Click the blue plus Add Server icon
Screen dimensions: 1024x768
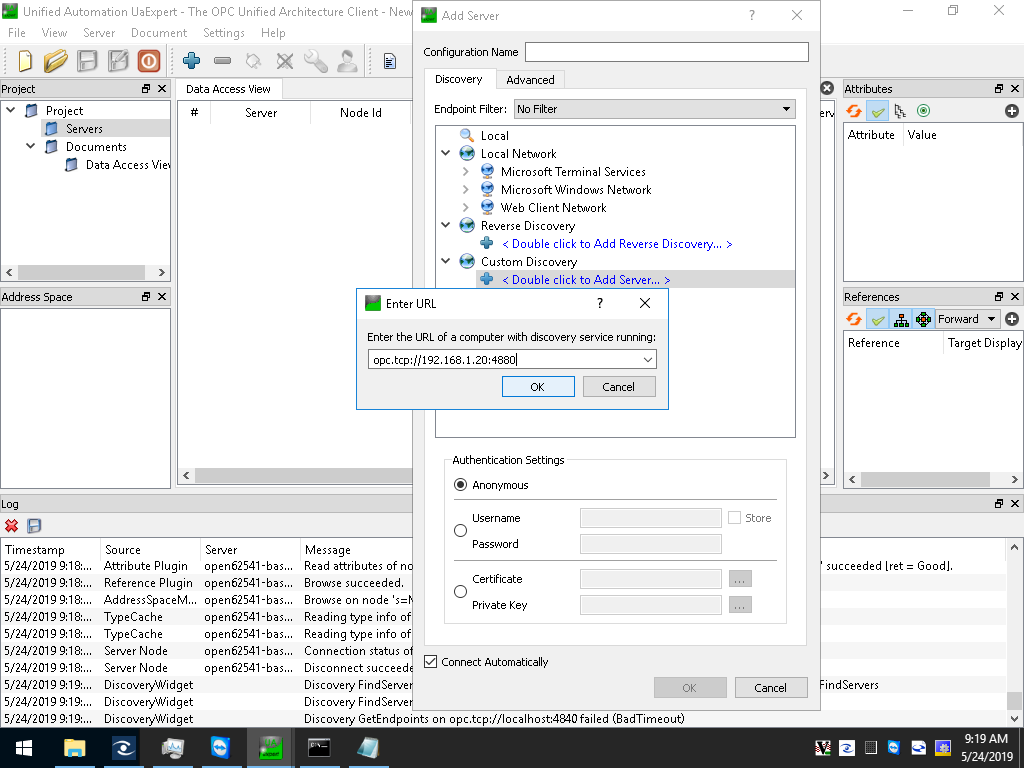pos(191,61)
